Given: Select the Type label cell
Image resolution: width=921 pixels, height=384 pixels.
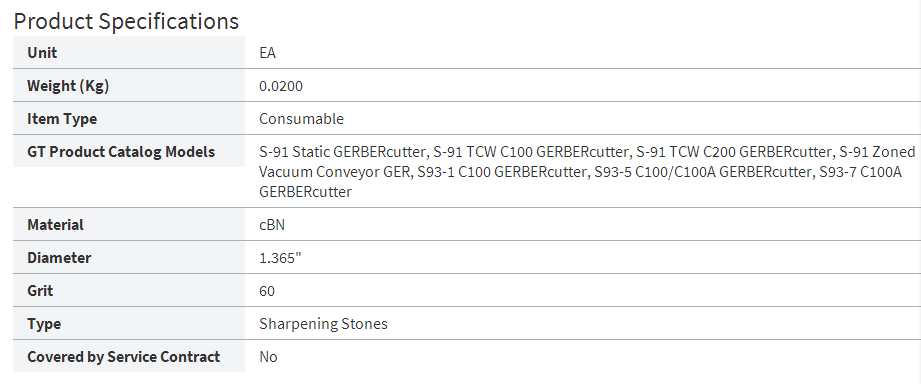Looking at the screenshot, I should 129,323.
